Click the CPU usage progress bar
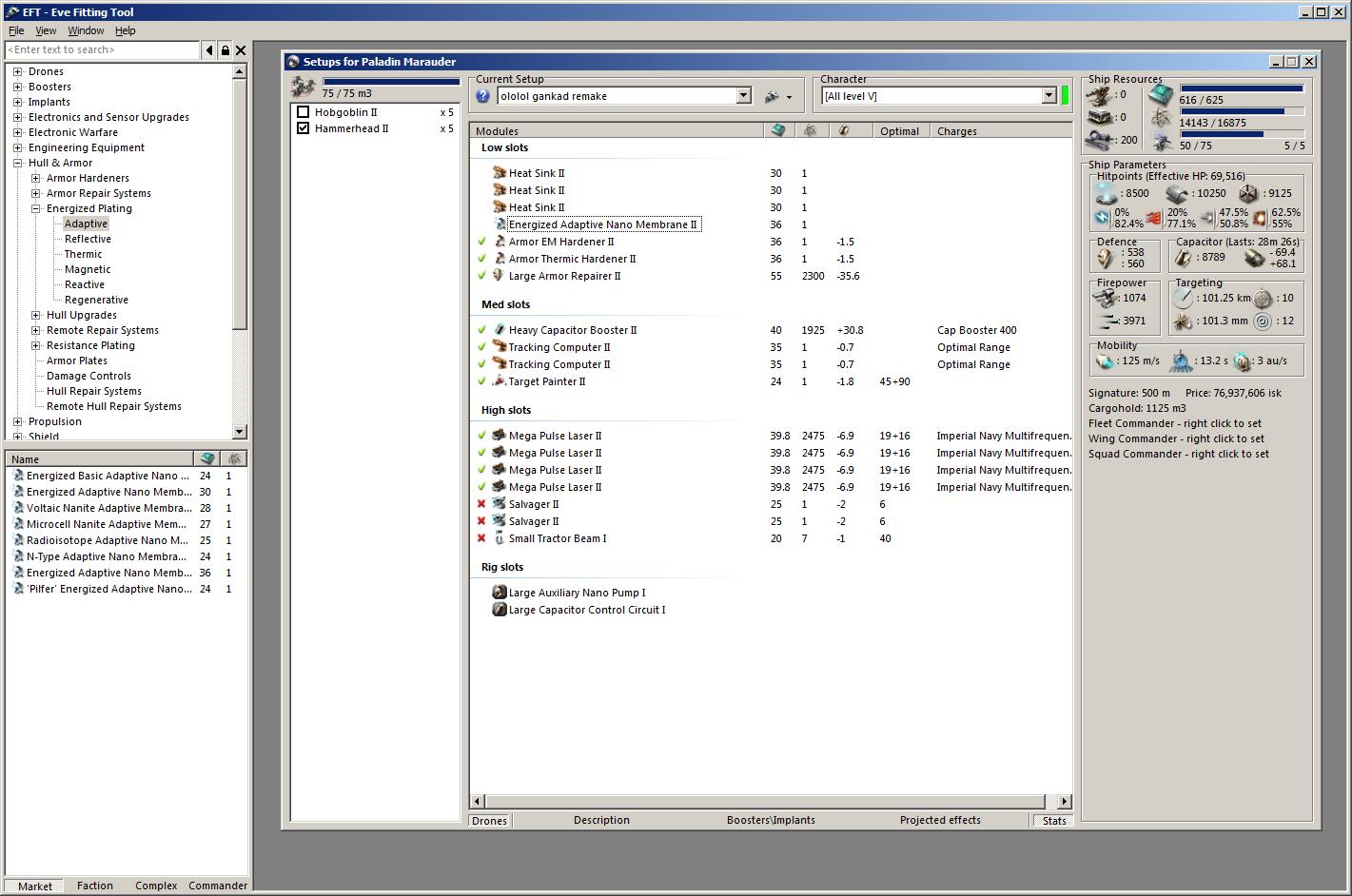The image size is (1352, 896). coord(1242,88)
